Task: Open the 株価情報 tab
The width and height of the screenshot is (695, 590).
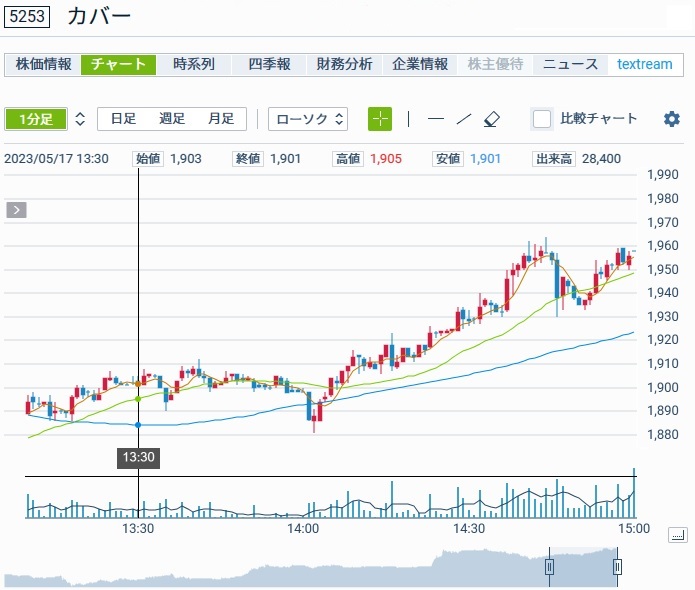Action: point(43,64)
